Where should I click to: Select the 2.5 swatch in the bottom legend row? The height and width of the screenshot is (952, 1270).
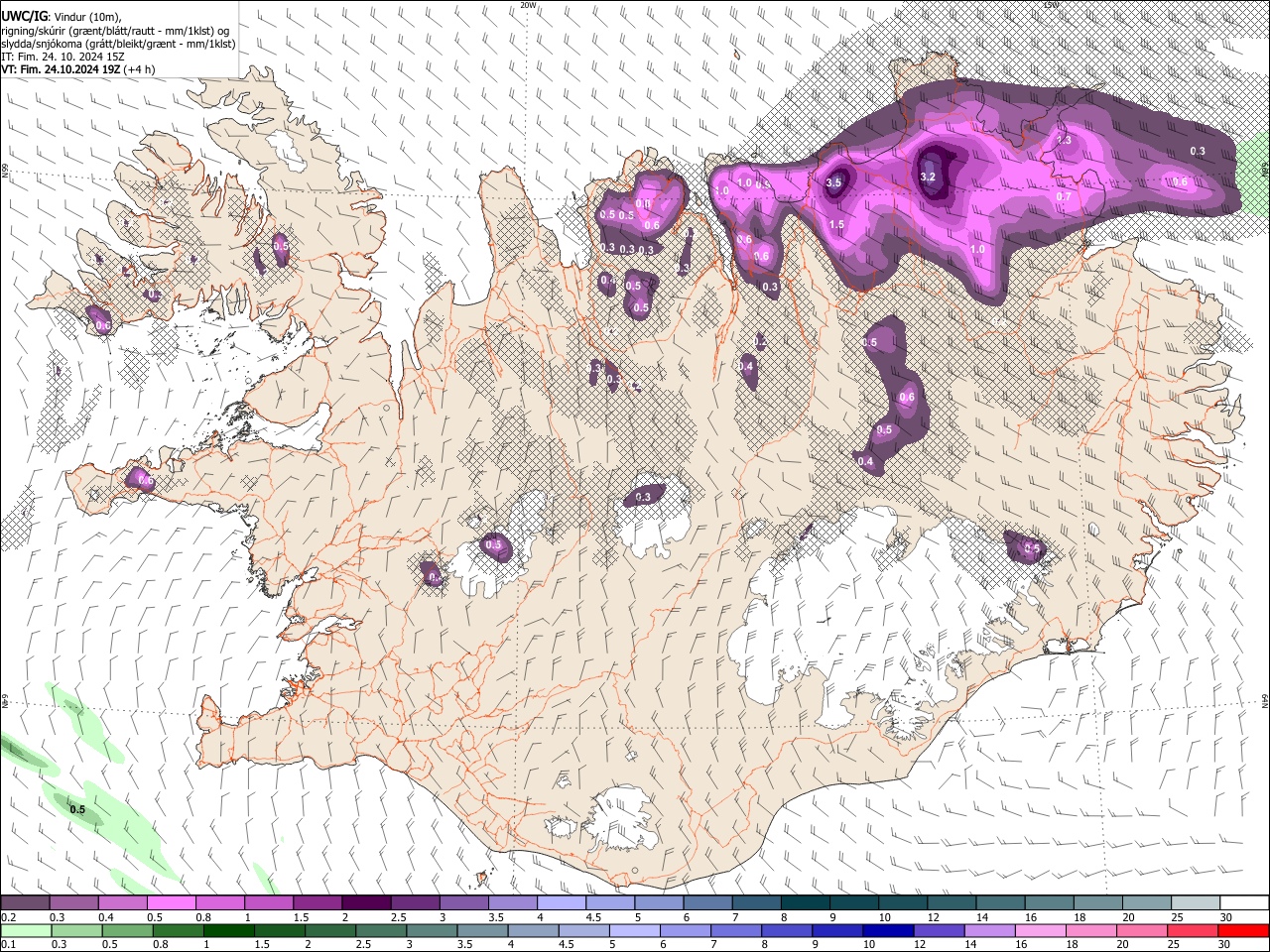[381, 930]
